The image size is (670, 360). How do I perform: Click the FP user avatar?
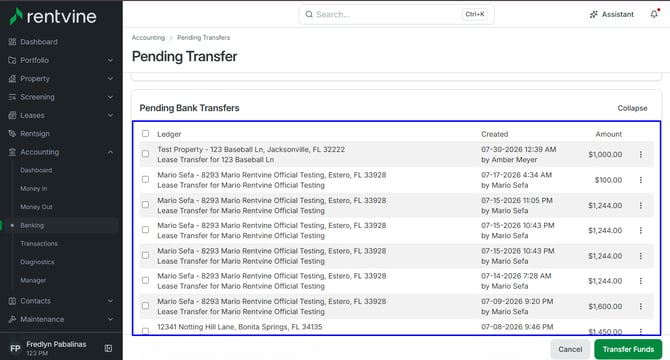click(15, 348)
